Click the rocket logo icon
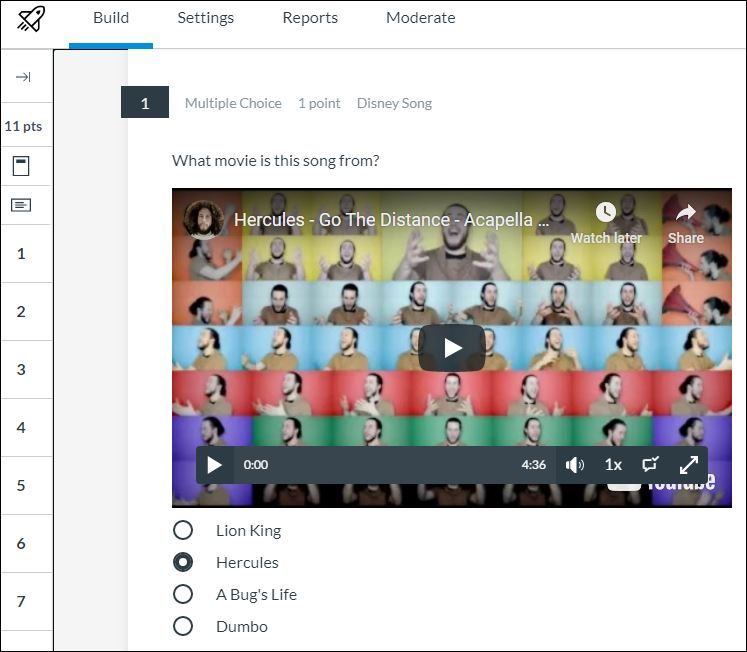The image size is (747, 652). 31,19
